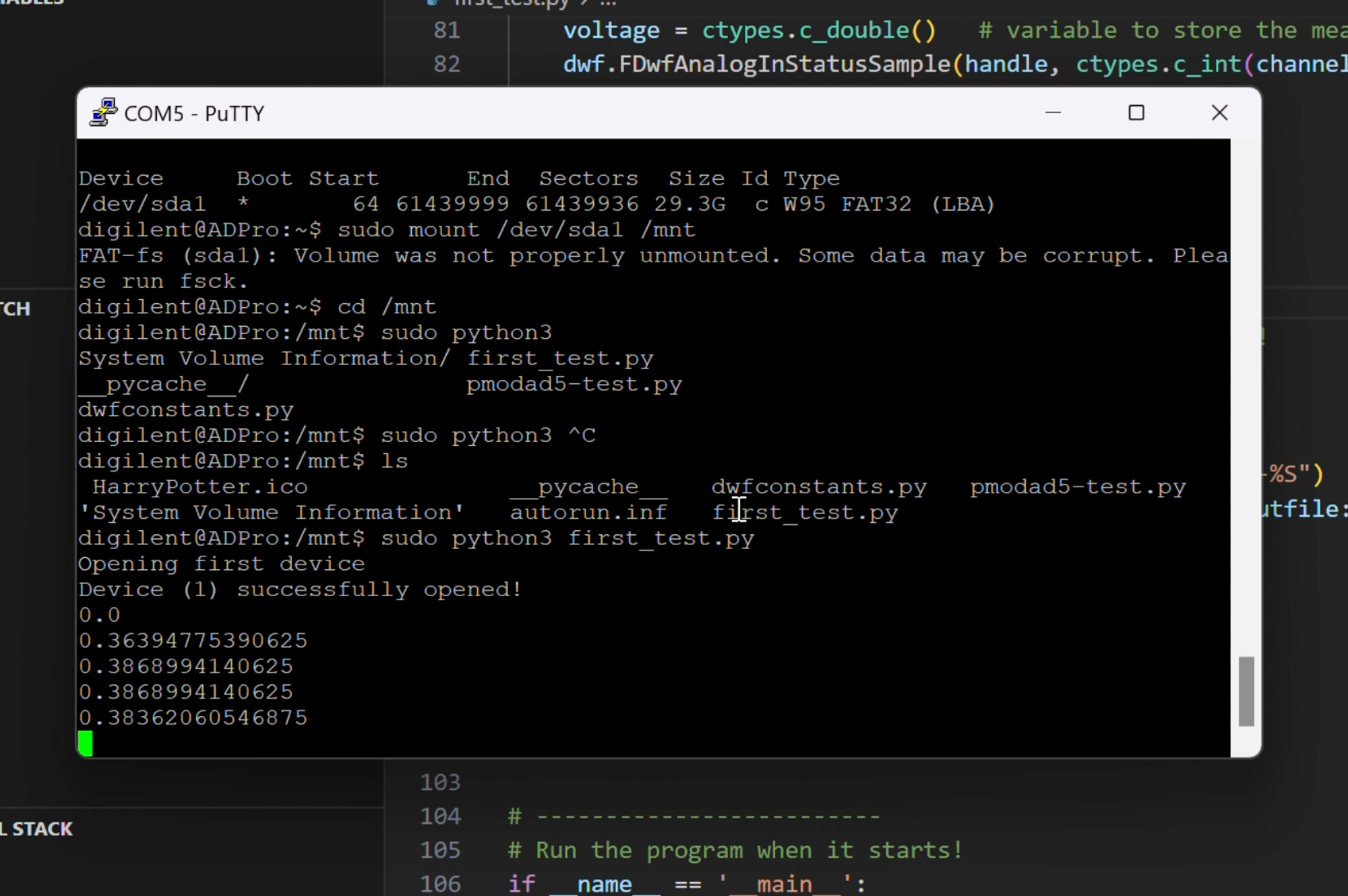This screenshot has width=1348, height=896.
Task: Click the HarryPotter.ico entry in the listing
Action: click(x=199, y=486)
